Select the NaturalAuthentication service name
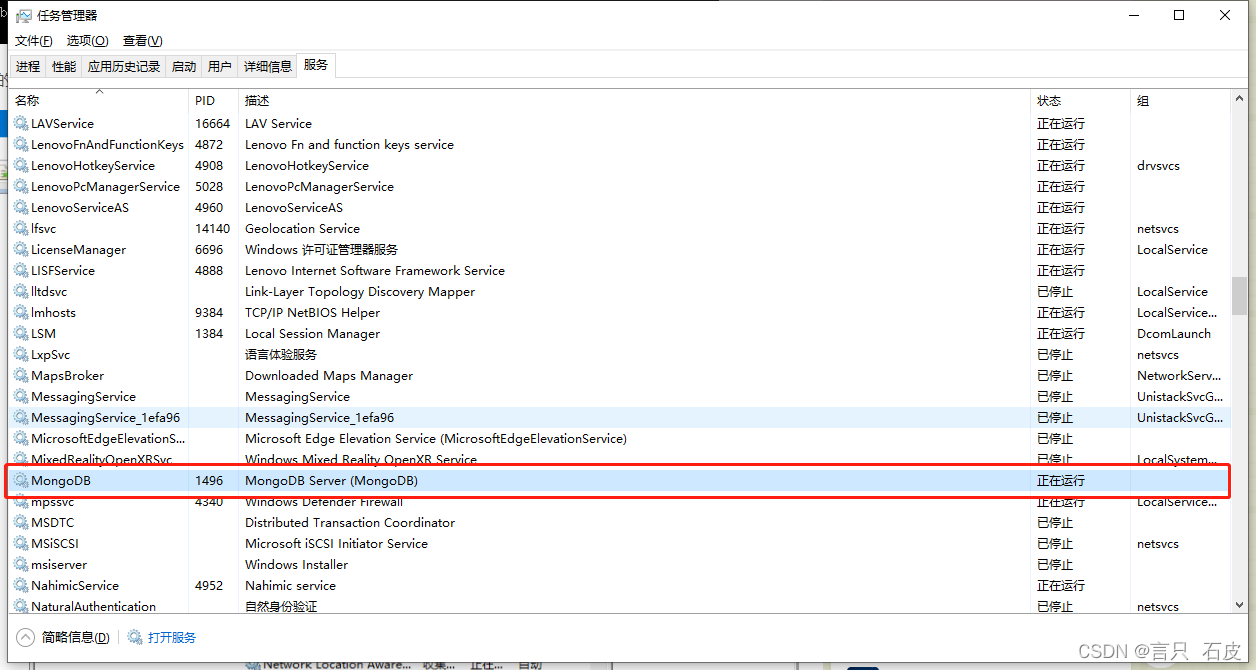This screenshot has height=670, width=1256. tap(93, 606)
